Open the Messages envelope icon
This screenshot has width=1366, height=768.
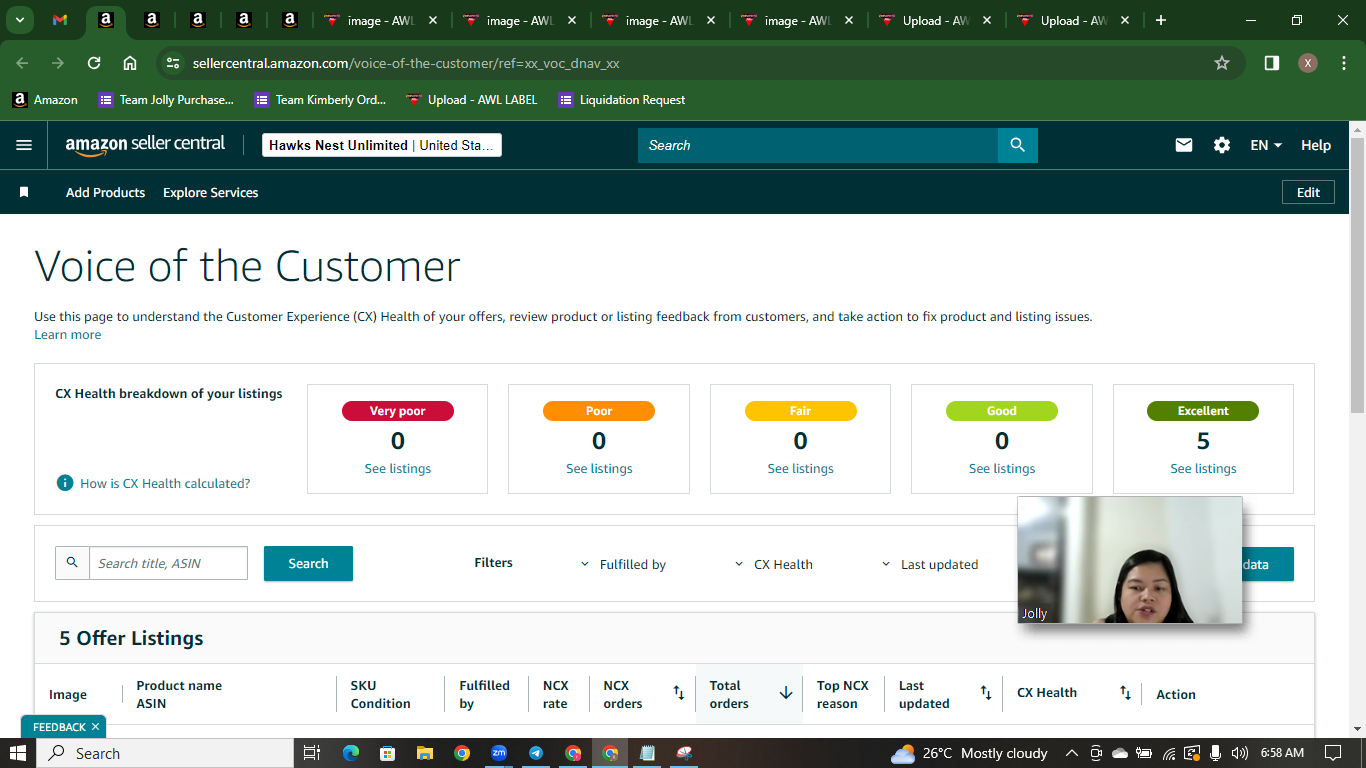click(1184, 145)
